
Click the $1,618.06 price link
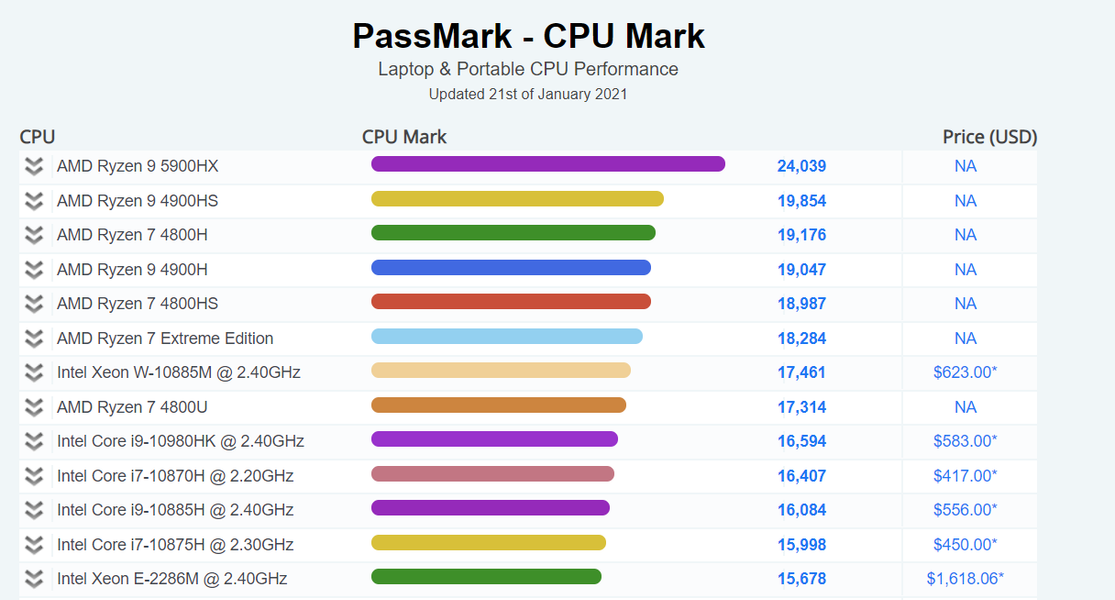tap(964, 579)
